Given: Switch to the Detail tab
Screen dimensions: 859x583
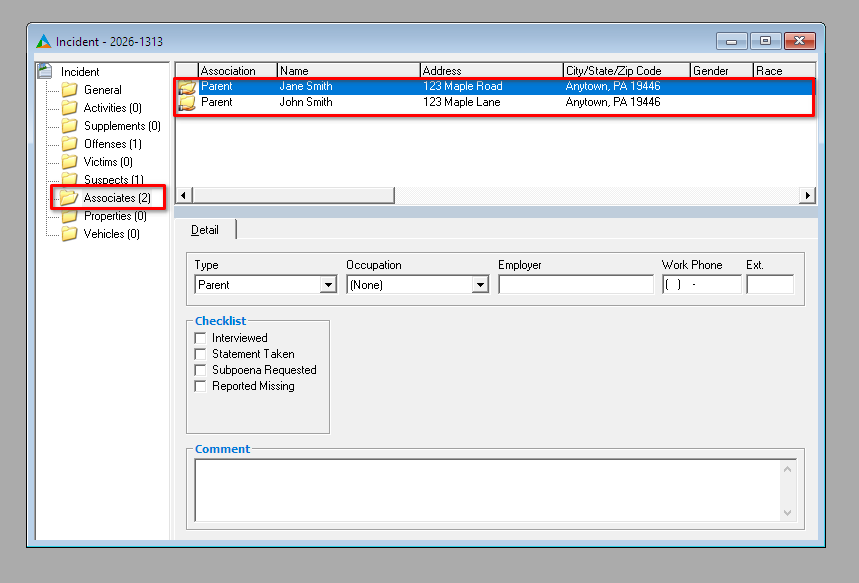Looking at the screenshot, I should (205, 230).
